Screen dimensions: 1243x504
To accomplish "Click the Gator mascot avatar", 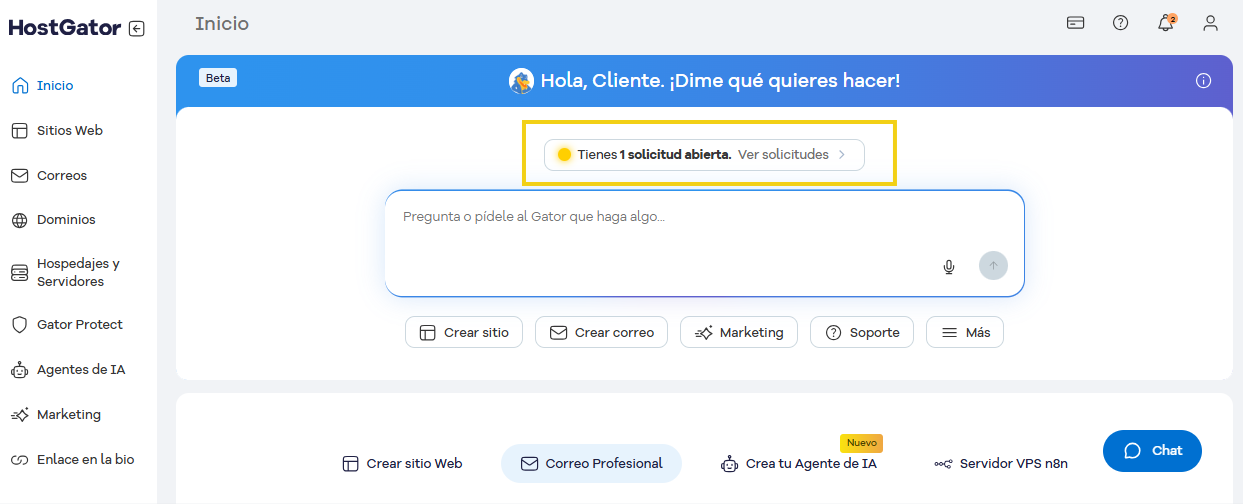I will point(521,81).
